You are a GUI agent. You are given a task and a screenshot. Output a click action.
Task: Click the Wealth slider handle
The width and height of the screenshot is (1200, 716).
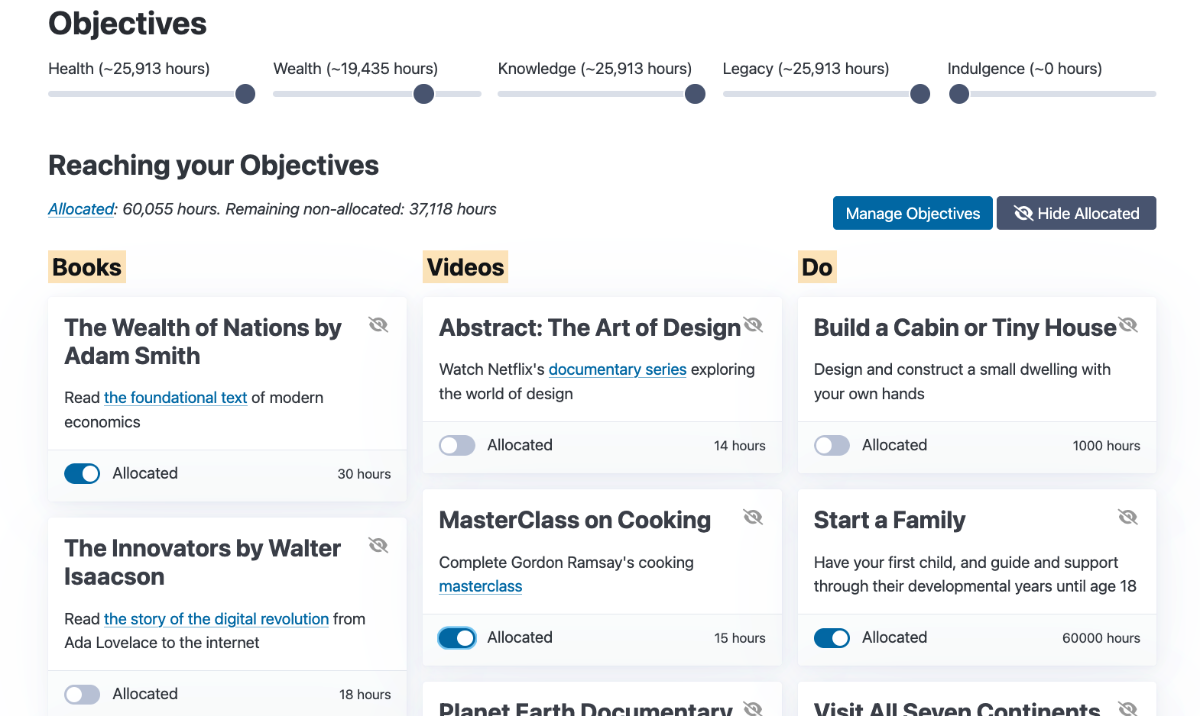424,94
